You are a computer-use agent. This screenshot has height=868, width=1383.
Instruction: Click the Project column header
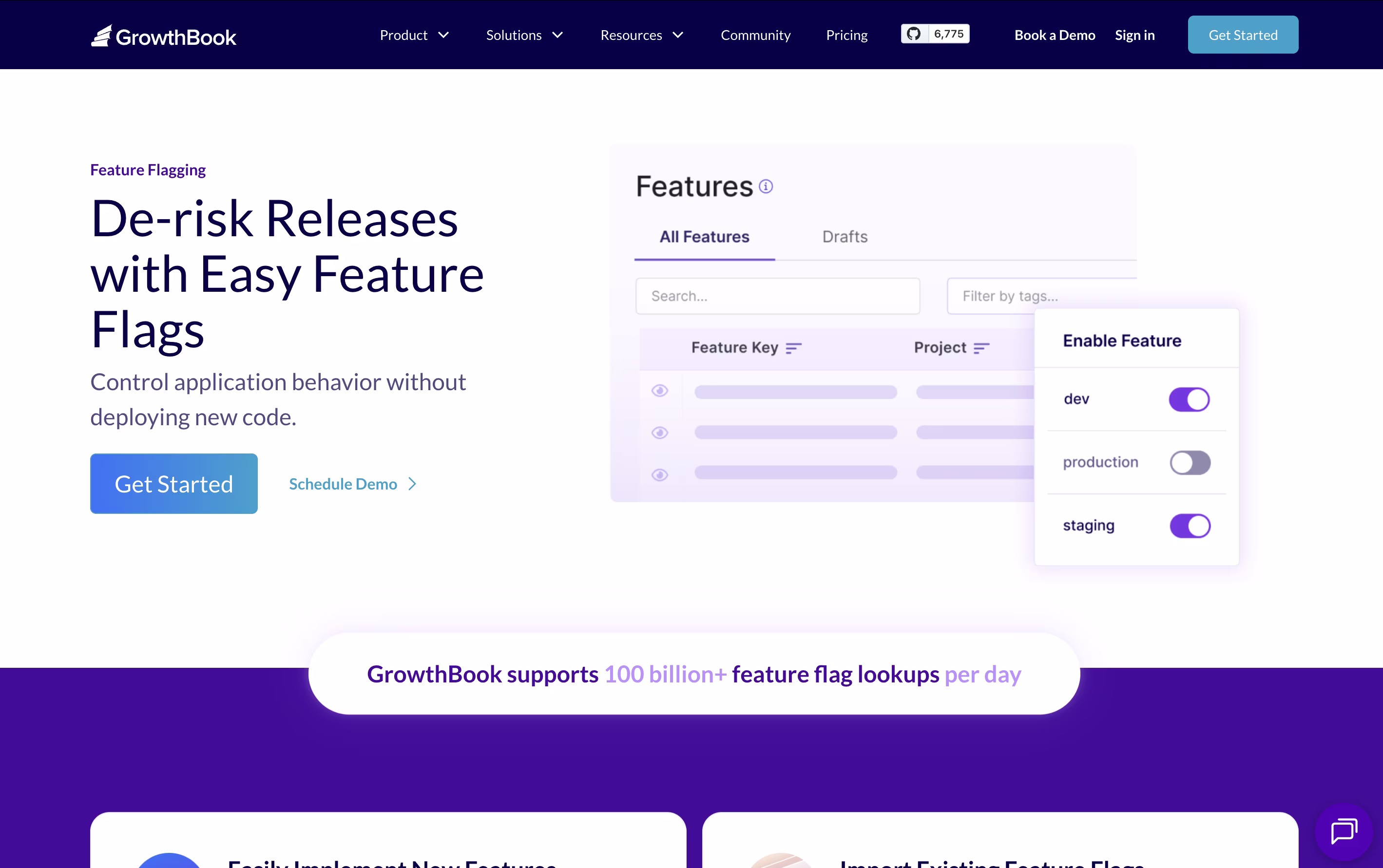tap(940, 348)
